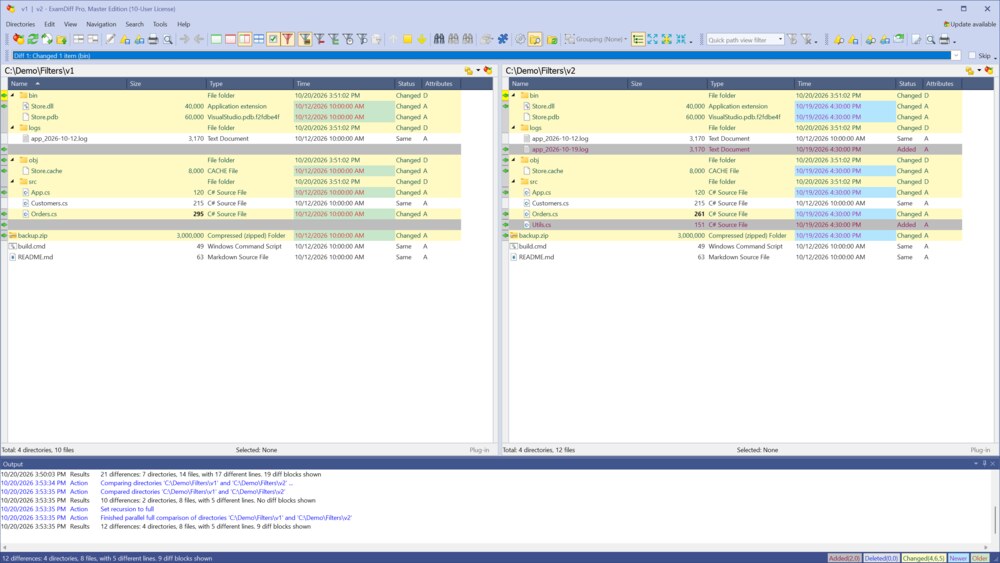Open the Diff 1 difference list dropdown arrow
The image size is (1000, 563).
pos(955,55)
